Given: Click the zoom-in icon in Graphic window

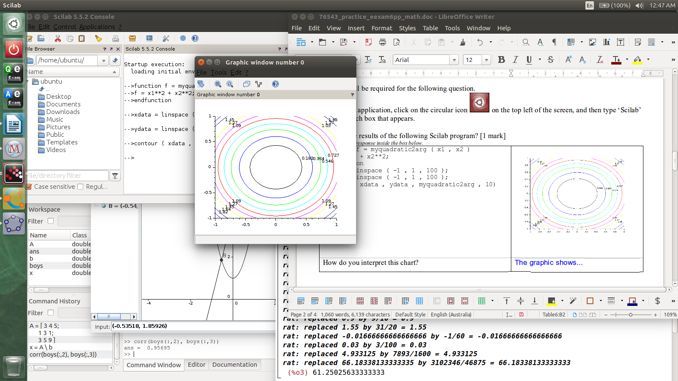Looking at the screenshot, I should pos(218,84).
